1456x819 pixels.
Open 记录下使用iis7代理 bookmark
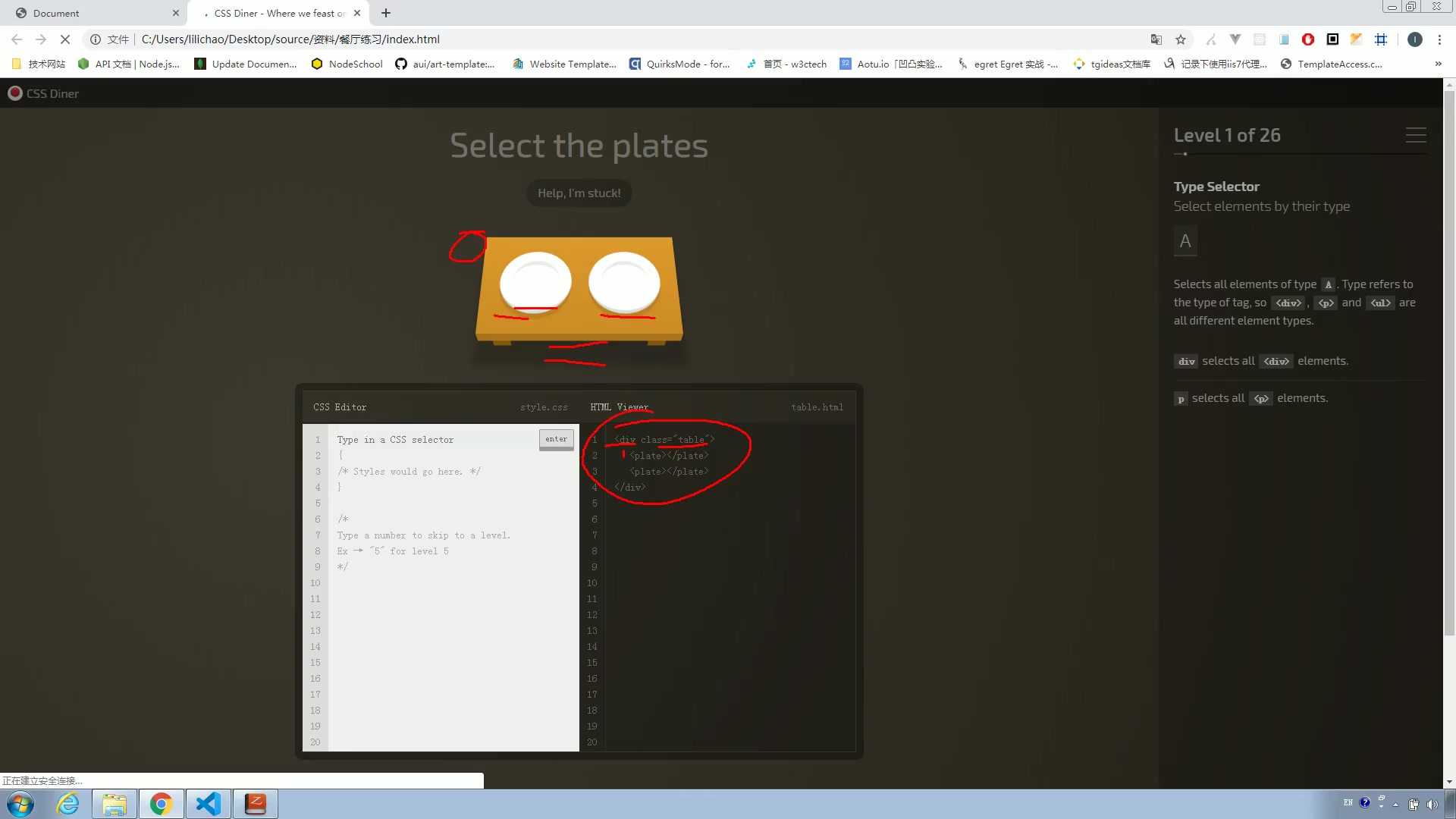click(x=1216, y=64)
